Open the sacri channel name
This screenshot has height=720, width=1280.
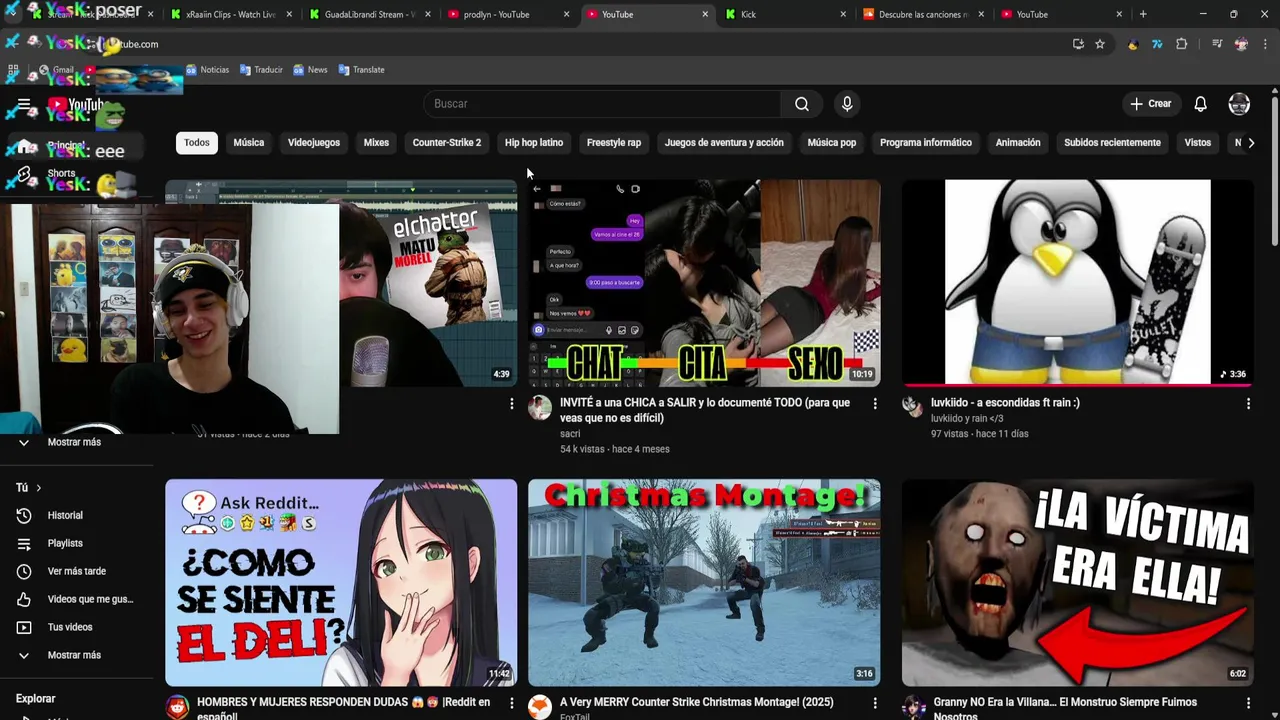[x=570, y=434]
